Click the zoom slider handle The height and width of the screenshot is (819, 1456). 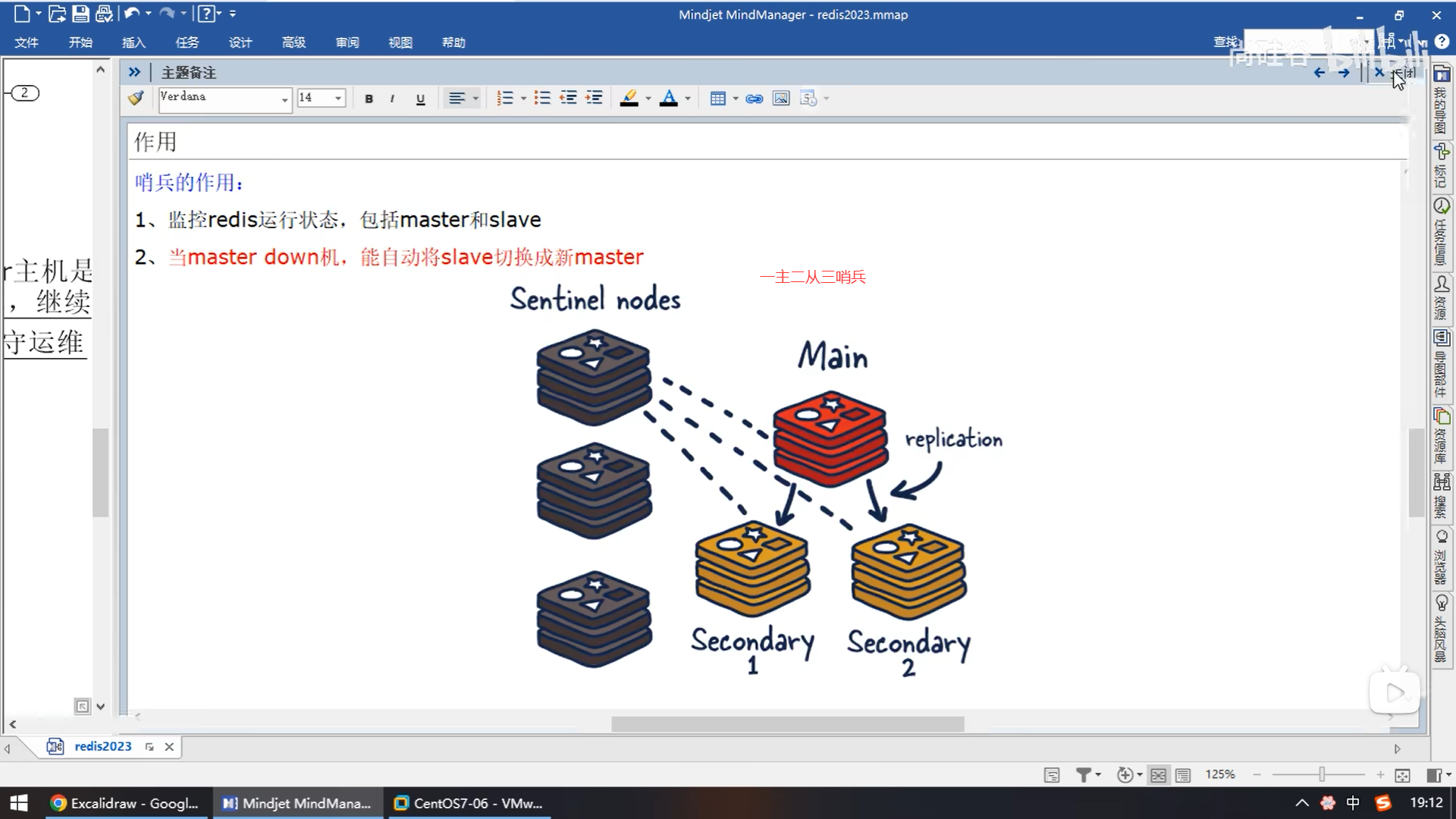click(1322, 774)
